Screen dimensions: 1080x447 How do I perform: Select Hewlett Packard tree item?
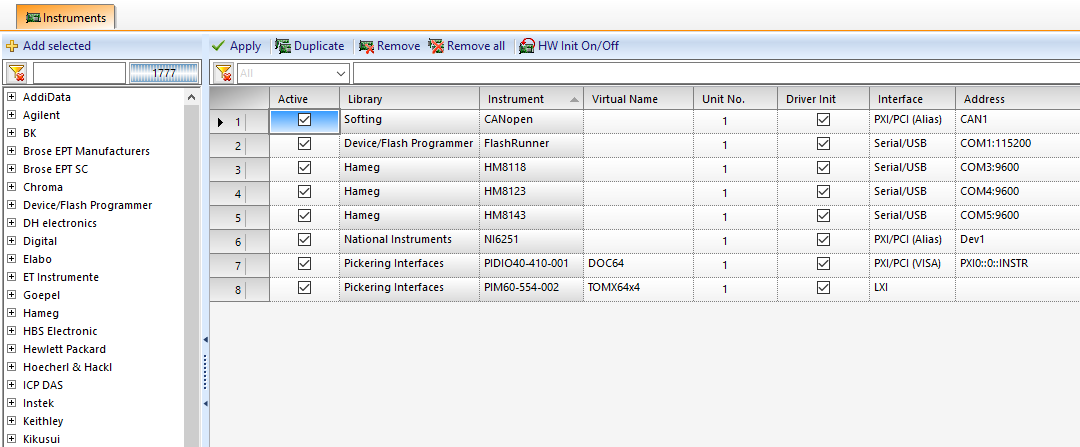click(x=65, y=349)
